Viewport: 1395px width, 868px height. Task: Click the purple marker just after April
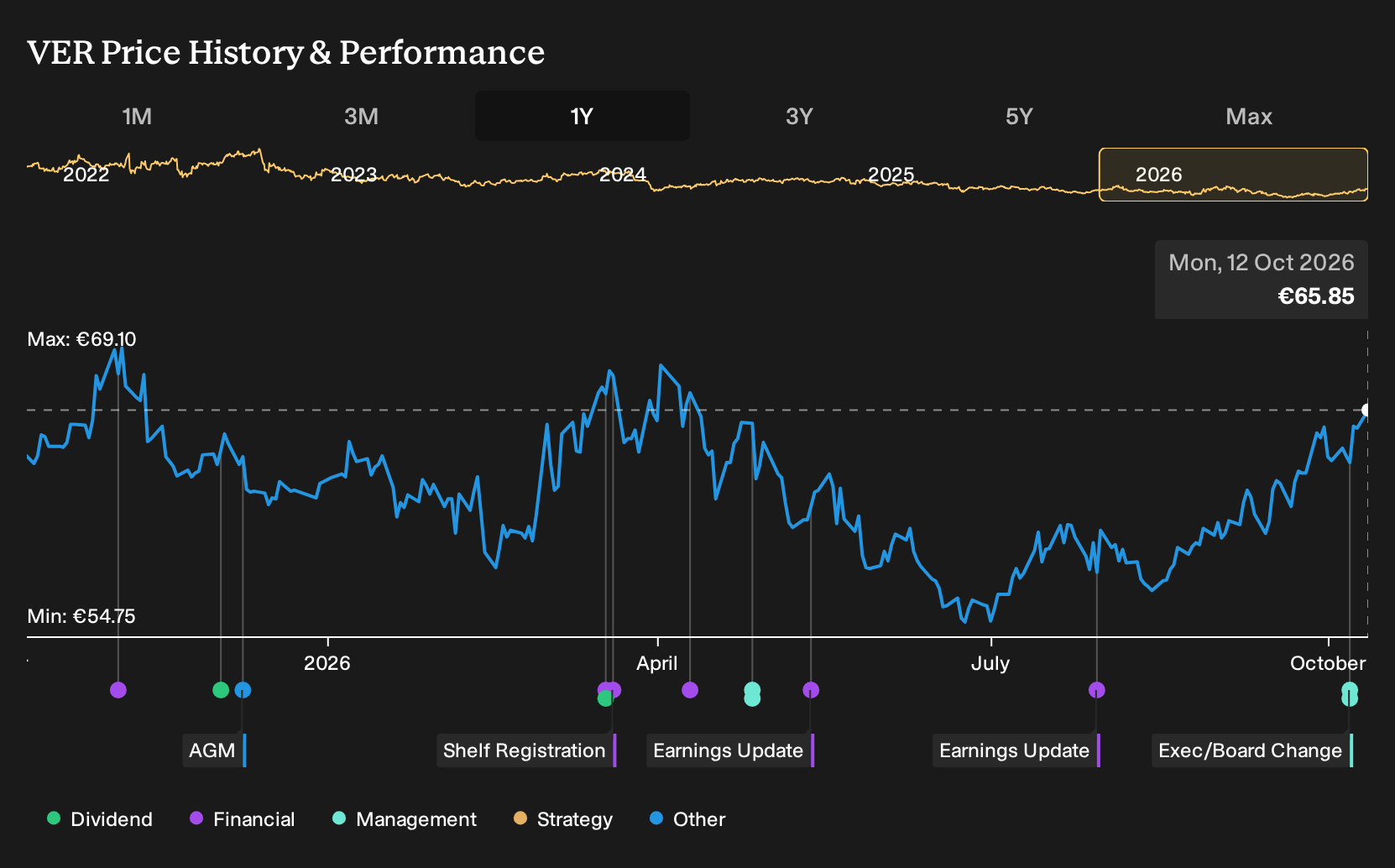pyautogui.click(x=690, y=690)
